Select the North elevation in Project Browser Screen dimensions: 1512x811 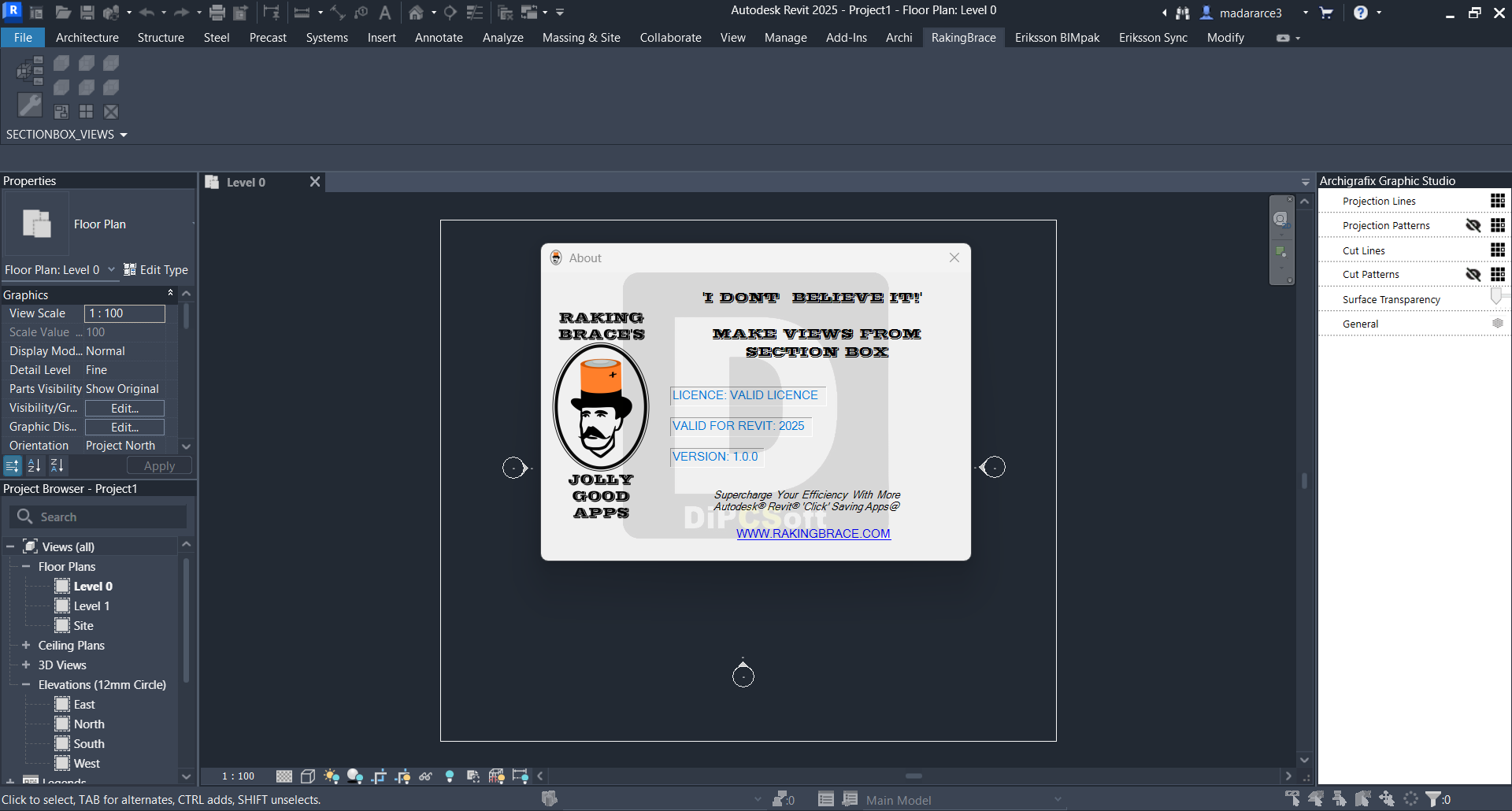click(x=89, y=724)
